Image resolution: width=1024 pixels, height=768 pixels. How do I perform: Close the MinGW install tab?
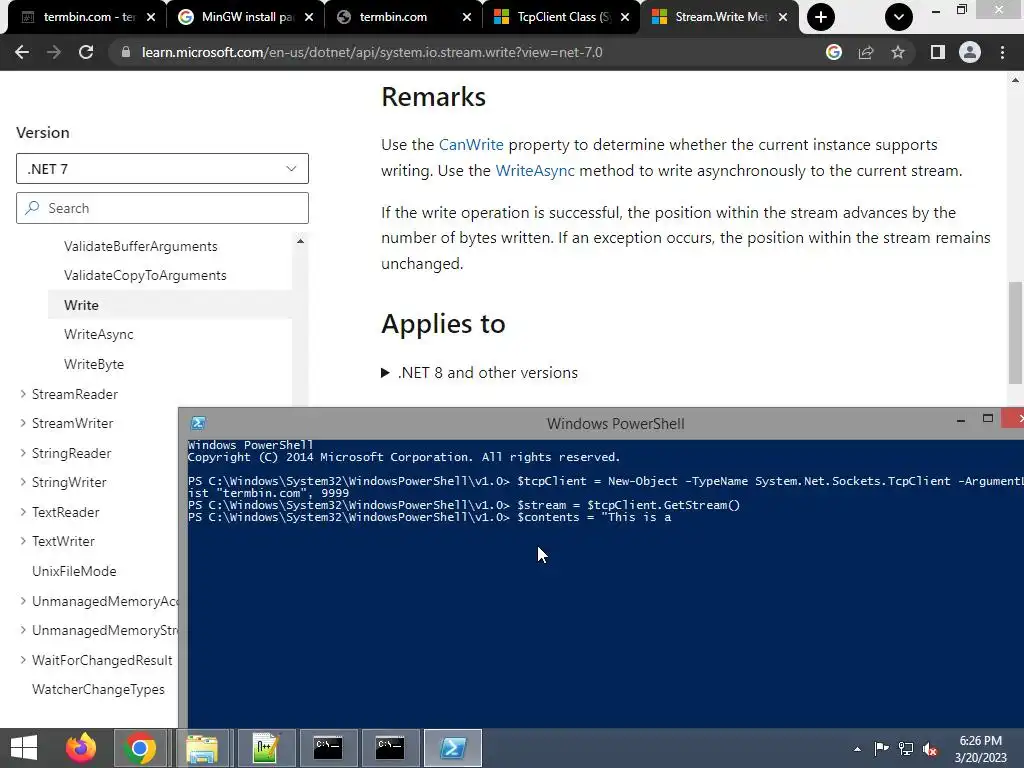tap(310, 17)
